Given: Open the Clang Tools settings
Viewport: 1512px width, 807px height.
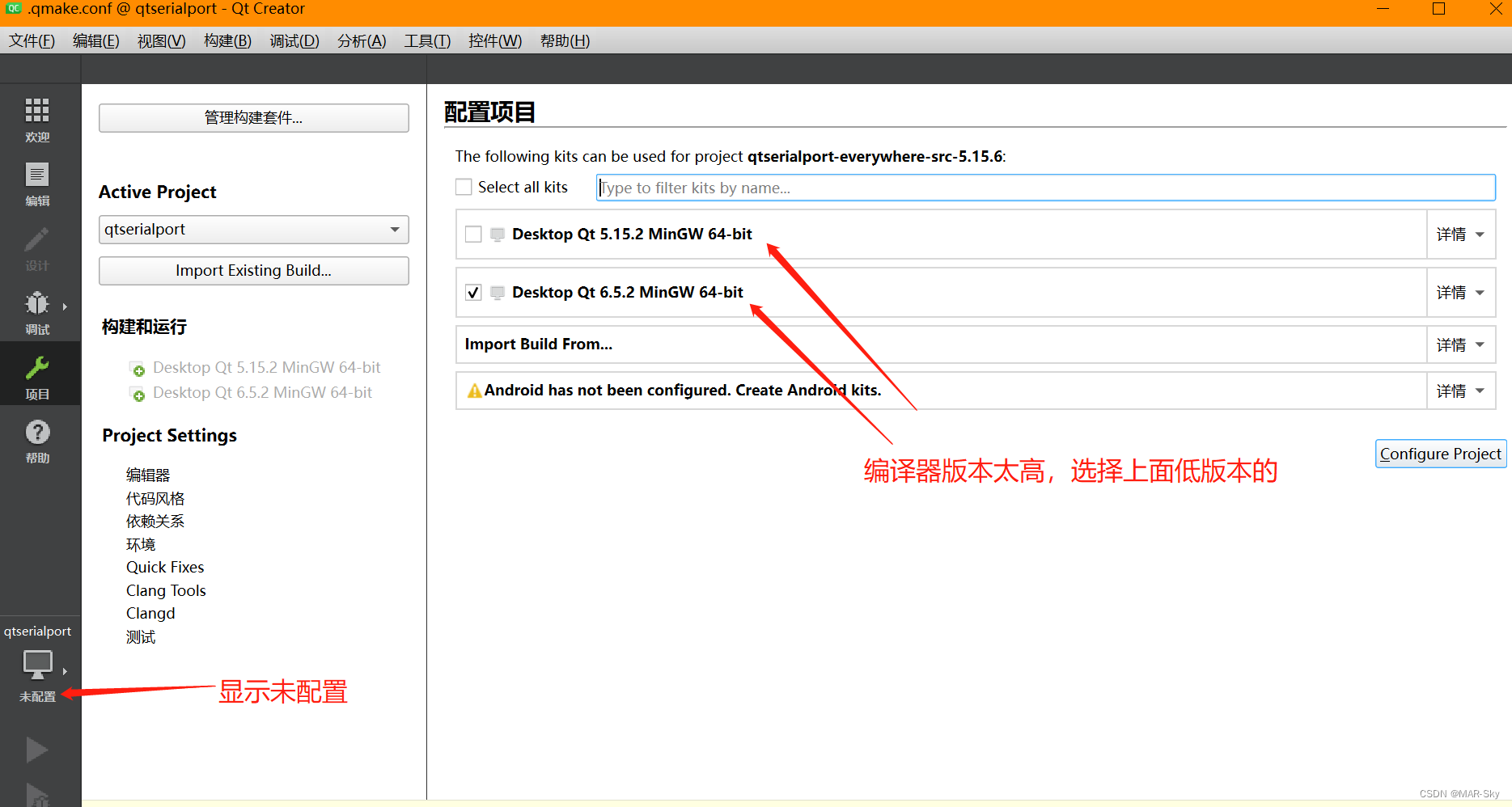Looking at the screenshot, I should tap(166, 590).
